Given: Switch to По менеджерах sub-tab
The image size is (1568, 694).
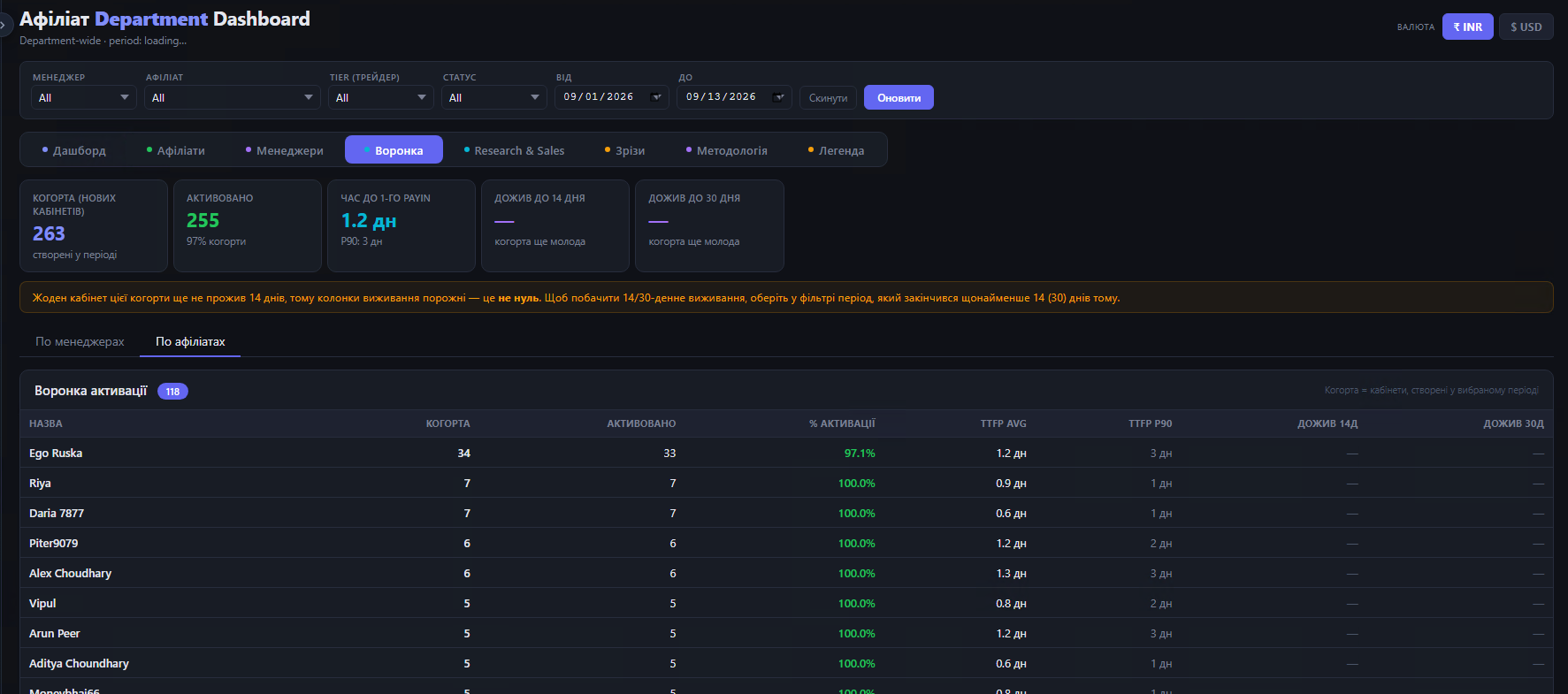Looking at the screenshot, I should coord(80,341).
